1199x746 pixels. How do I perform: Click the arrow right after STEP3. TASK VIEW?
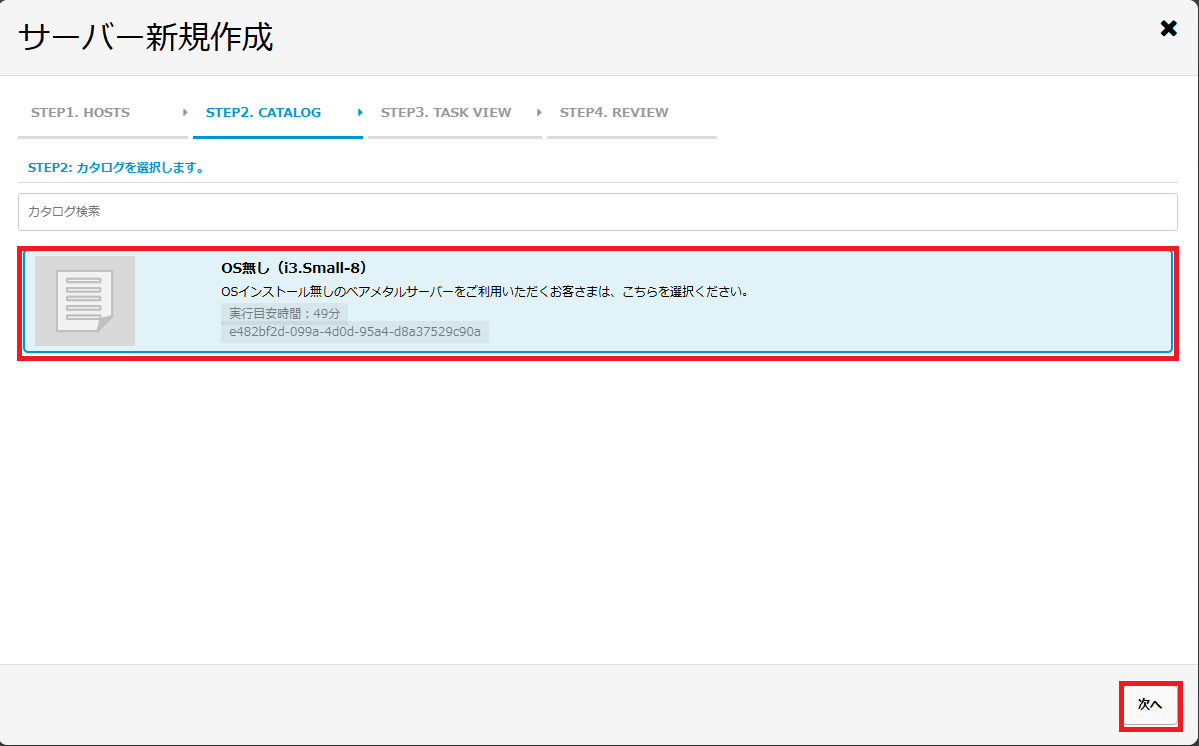539,112
